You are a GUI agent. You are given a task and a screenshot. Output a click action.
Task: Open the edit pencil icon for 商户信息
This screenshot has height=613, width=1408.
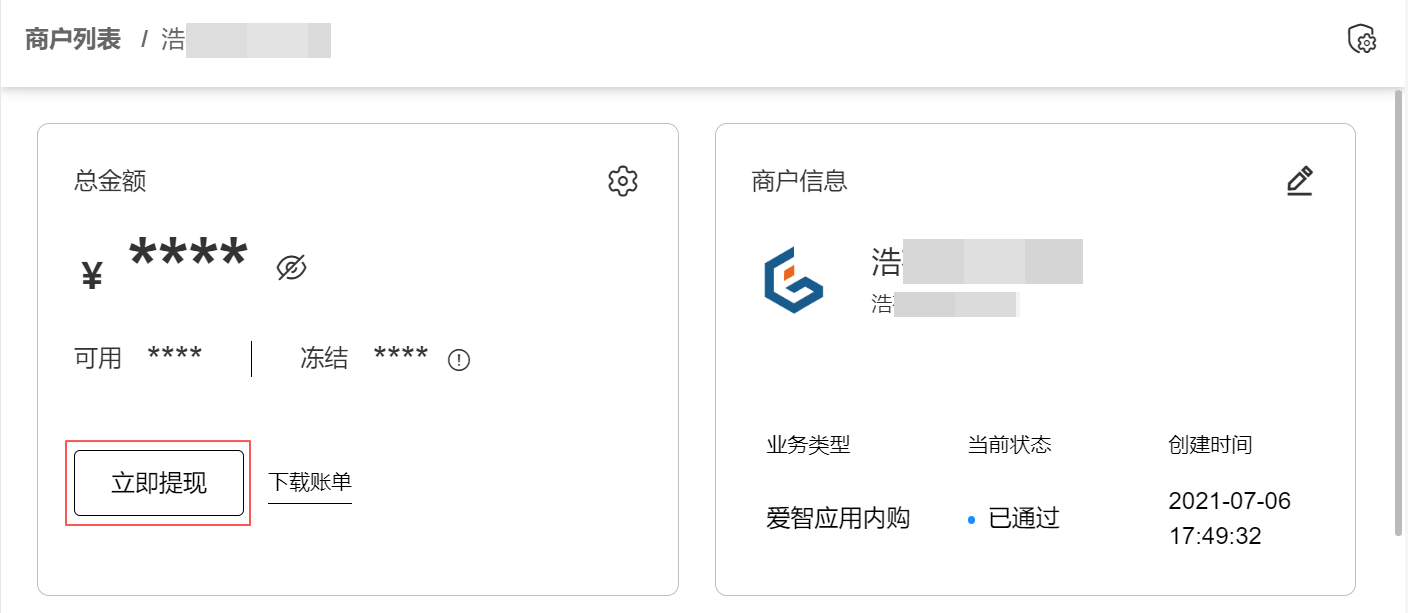click(x=1299, y=181)
